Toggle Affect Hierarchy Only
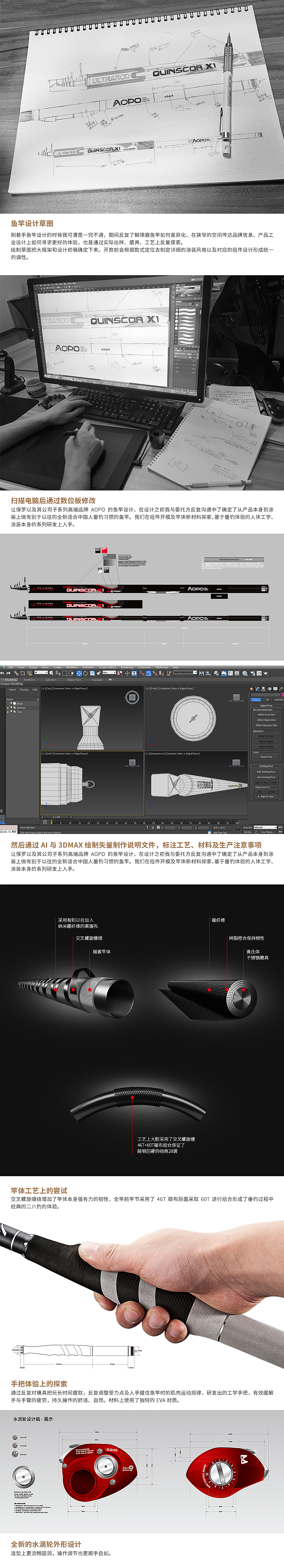The image size is (284, 1568). [x=266, y=726]
